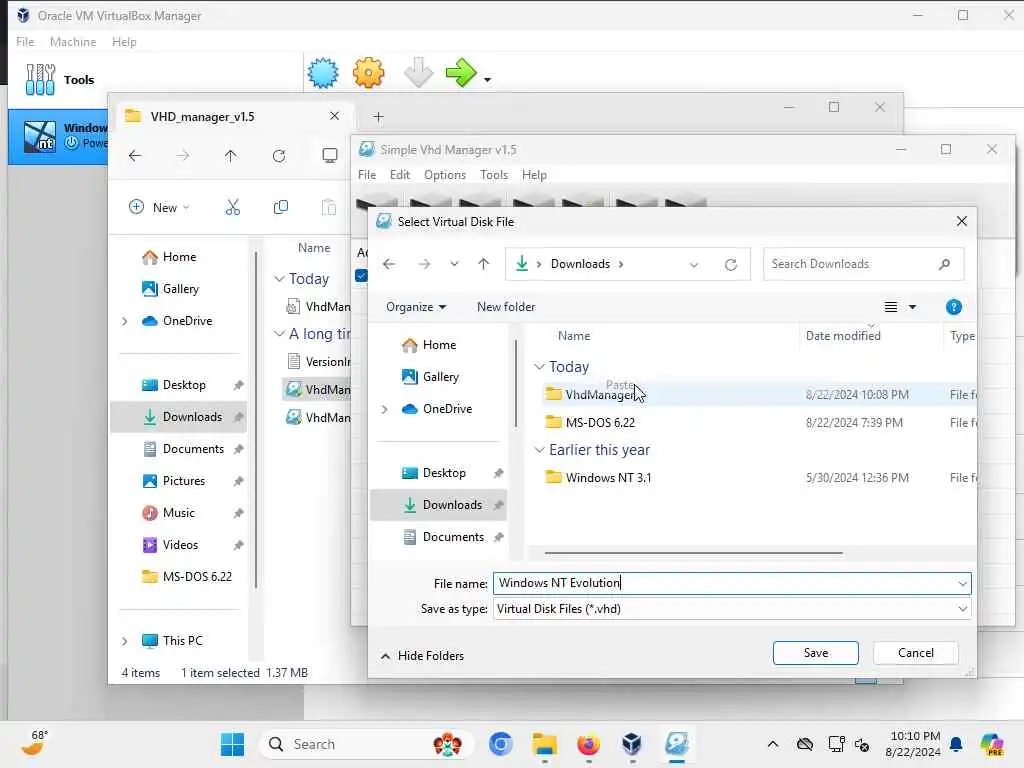The image size is (1024, 768).
Task: Click the Cancel button
Action: pos(916,653)
